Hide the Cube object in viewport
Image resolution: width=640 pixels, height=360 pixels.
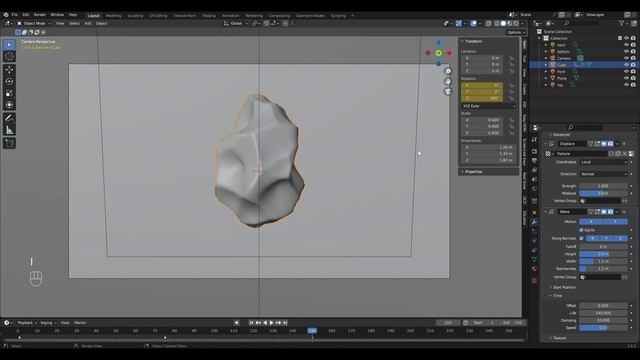click(627, 65)
